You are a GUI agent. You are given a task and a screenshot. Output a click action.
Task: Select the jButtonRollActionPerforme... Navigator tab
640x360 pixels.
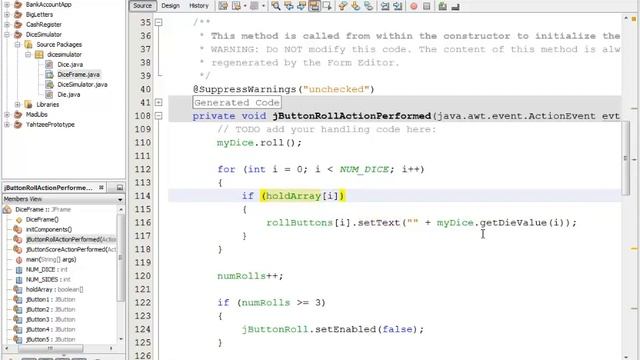(48, 187)
